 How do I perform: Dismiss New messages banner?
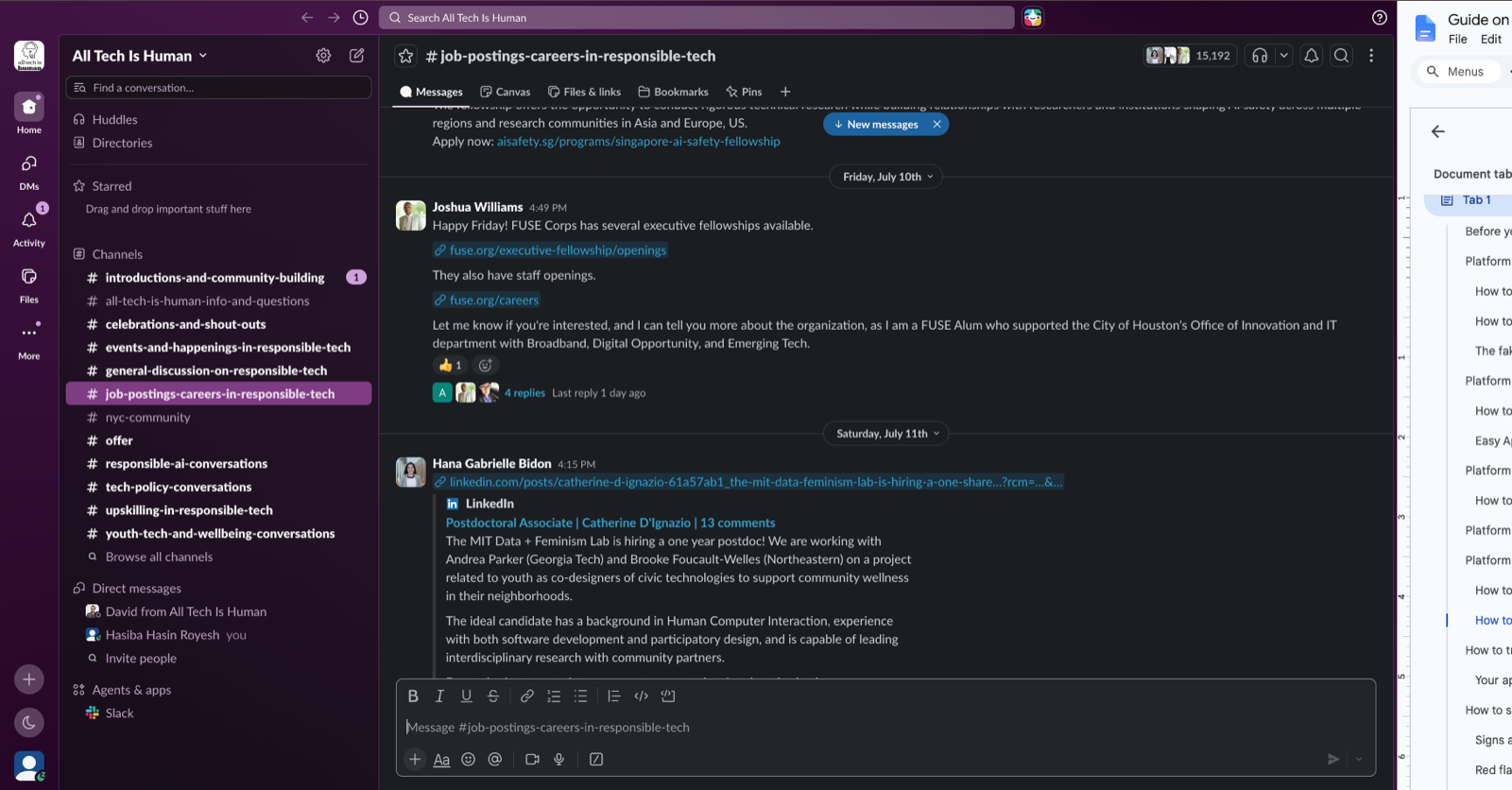936,124
